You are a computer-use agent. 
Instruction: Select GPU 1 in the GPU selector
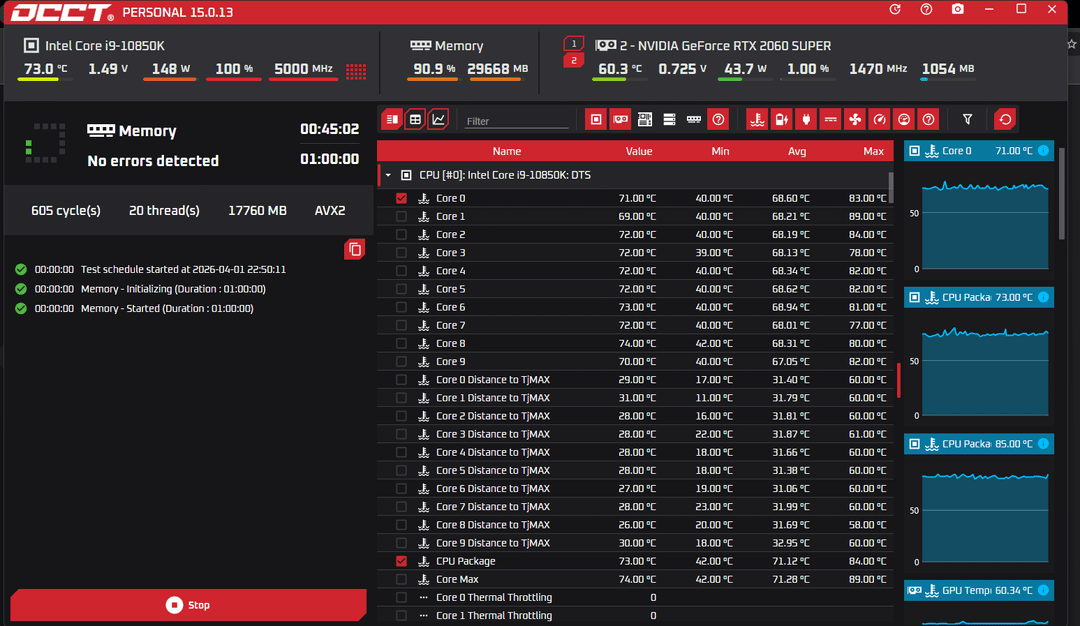(573, 44)
